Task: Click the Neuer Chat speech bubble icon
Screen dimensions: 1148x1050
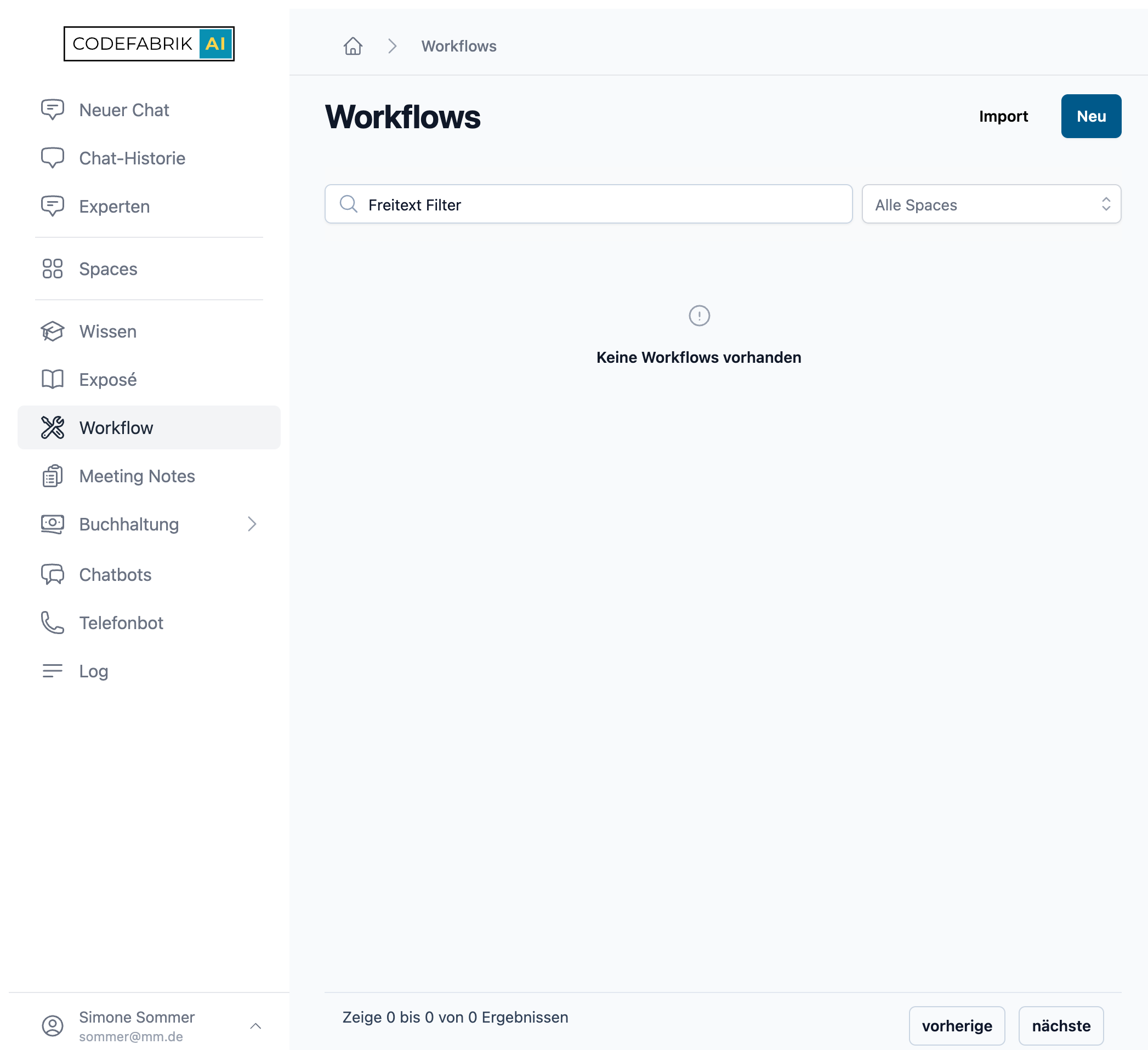Action: point(53,109)
